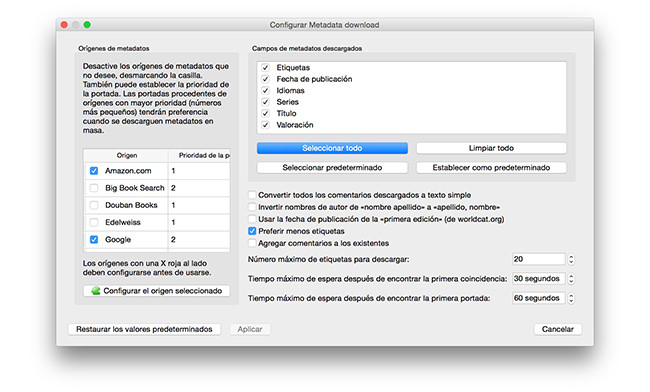650x392 pixels.
Task: Click the green zoom window button
Action: coord(87,25)
